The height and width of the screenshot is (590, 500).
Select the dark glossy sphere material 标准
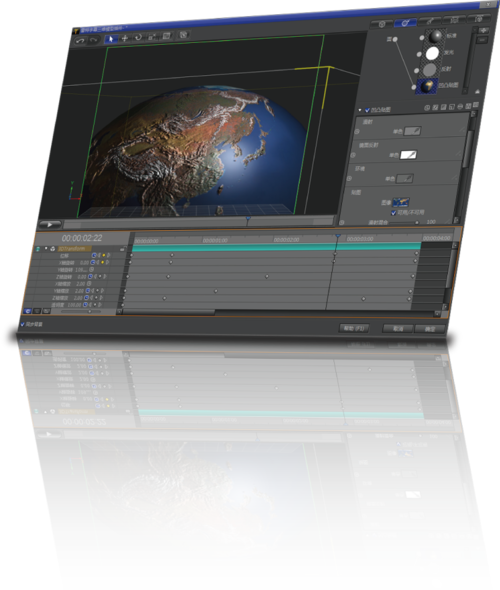click(436, 36)
